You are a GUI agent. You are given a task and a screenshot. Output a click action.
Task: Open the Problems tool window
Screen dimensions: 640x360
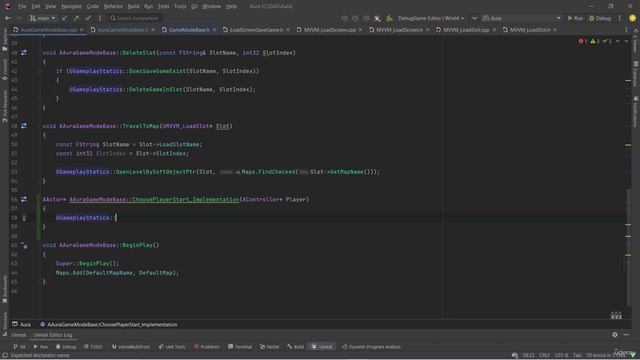[207, 347]
